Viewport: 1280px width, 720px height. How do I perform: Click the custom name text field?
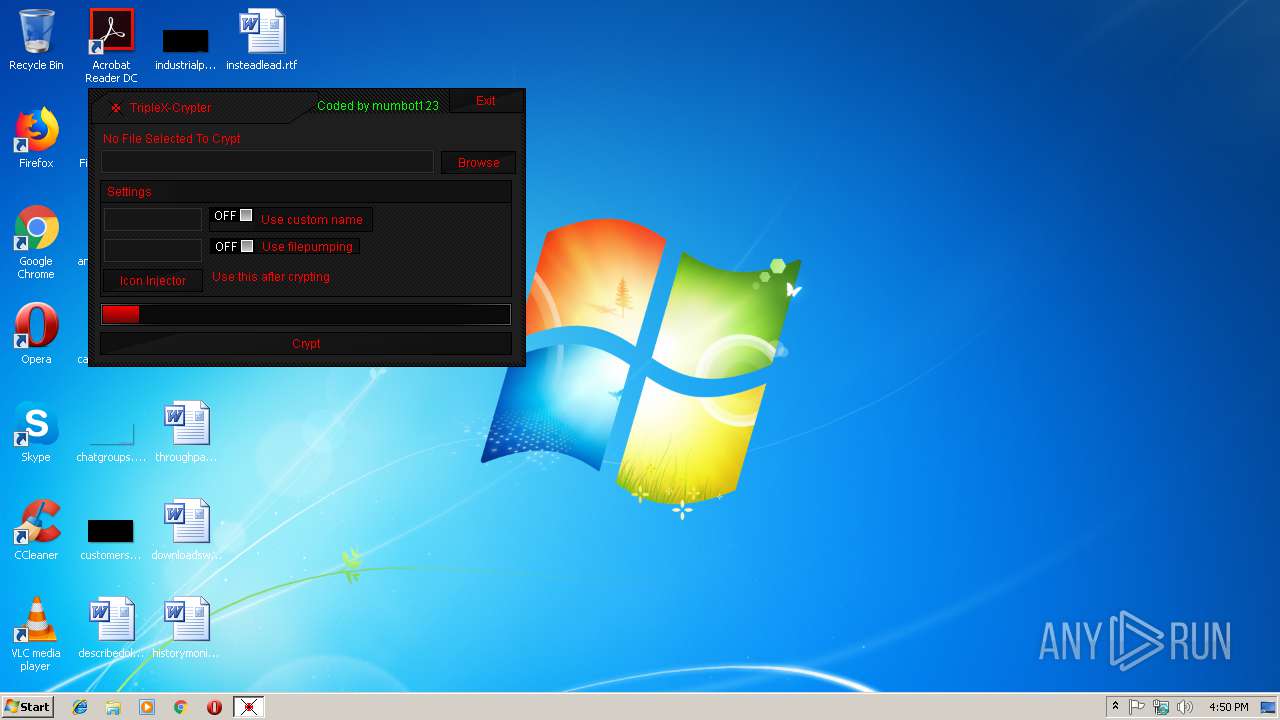click(x=153, y=219)
